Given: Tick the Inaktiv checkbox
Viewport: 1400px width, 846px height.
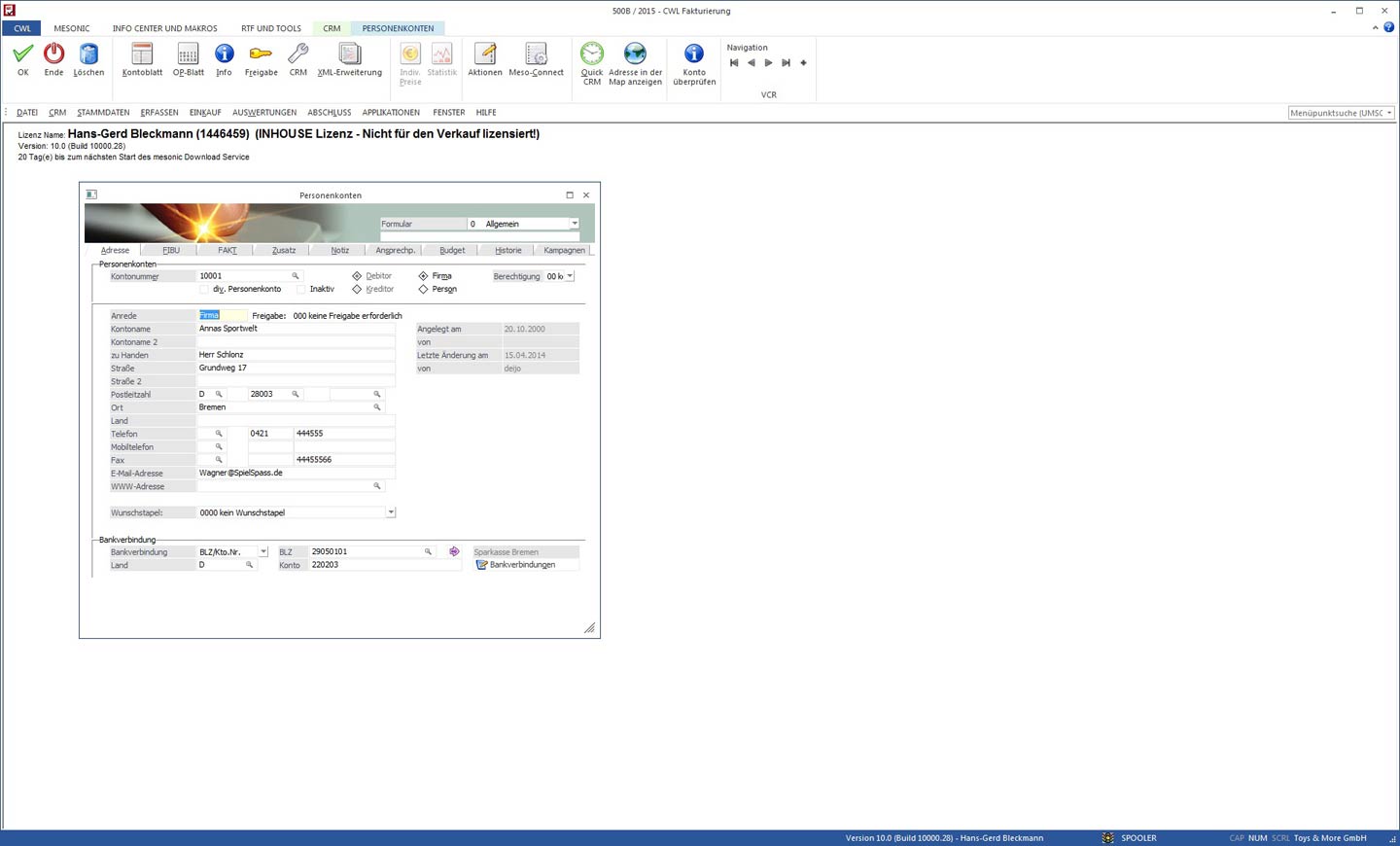Looking at the screenshot, I should (x=301, y=289).
